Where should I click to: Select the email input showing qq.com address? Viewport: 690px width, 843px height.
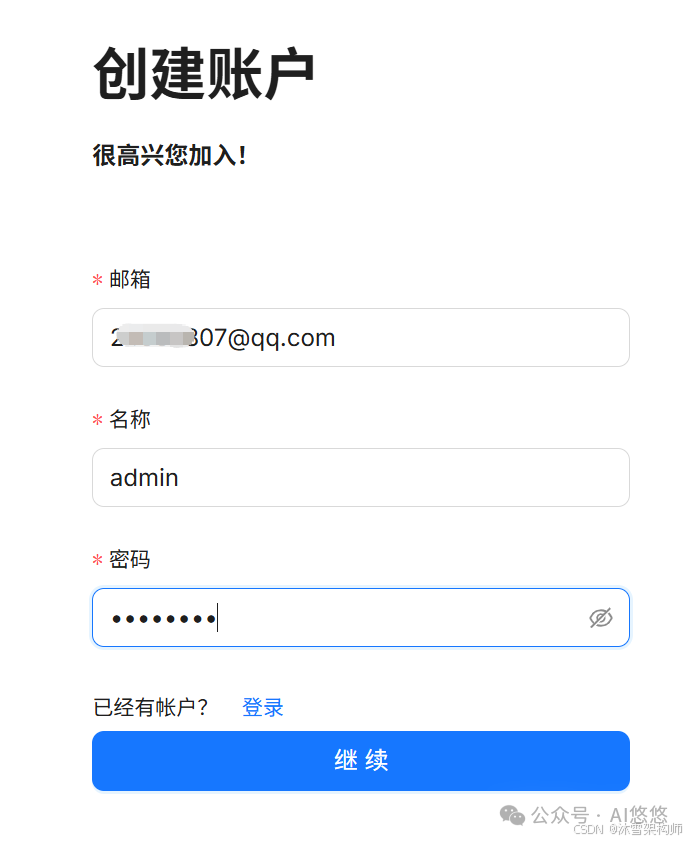tap(360, 337)
